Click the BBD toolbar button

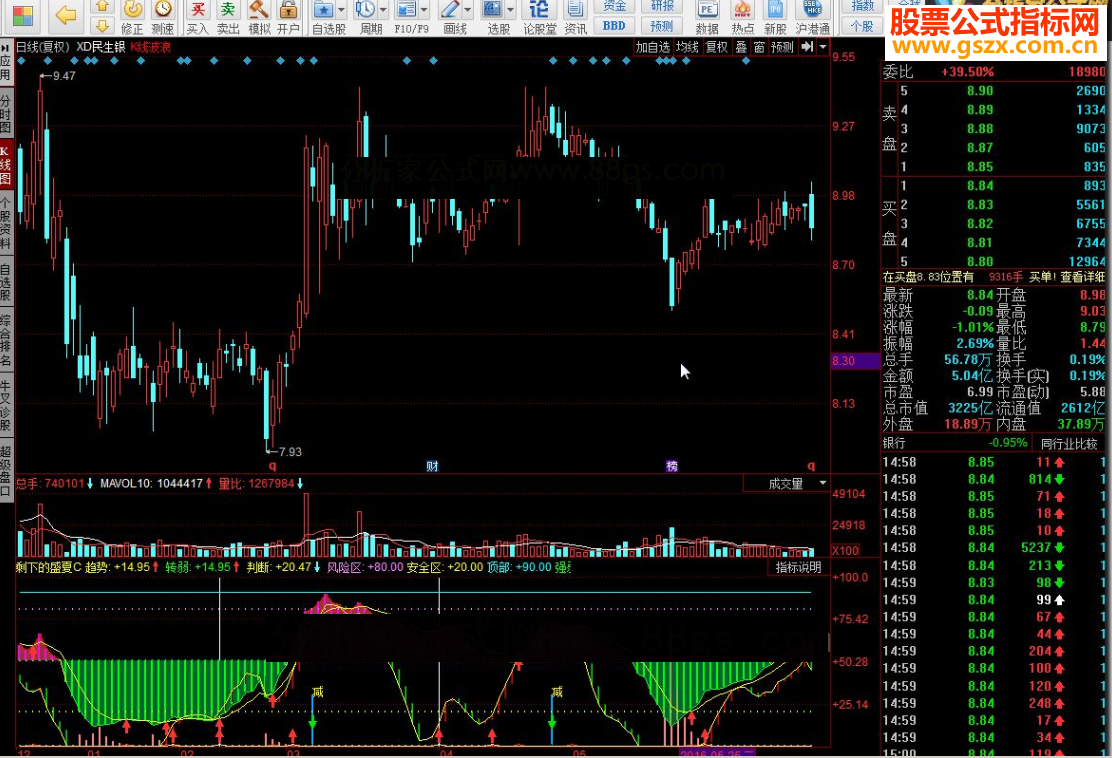click(614, 26)
